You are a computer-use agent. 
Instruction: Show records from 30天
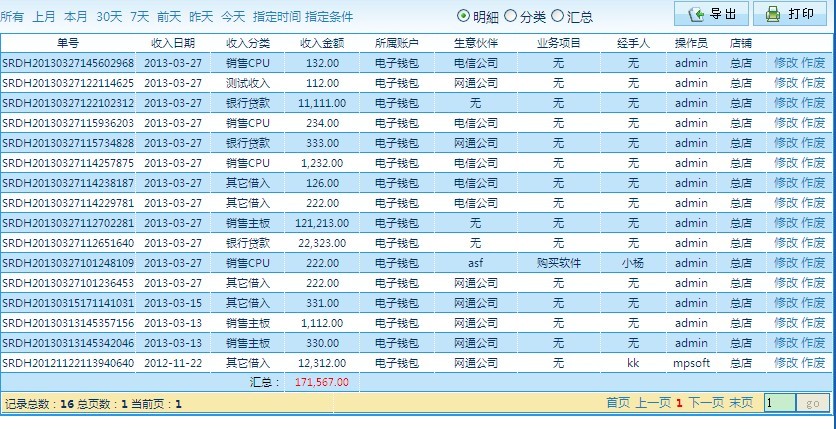[109, 16]
